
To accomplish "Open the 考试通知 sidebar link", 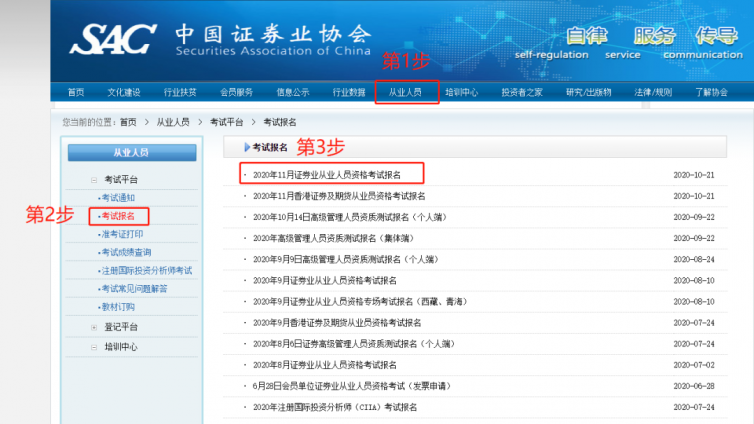I will pos(118,198).
